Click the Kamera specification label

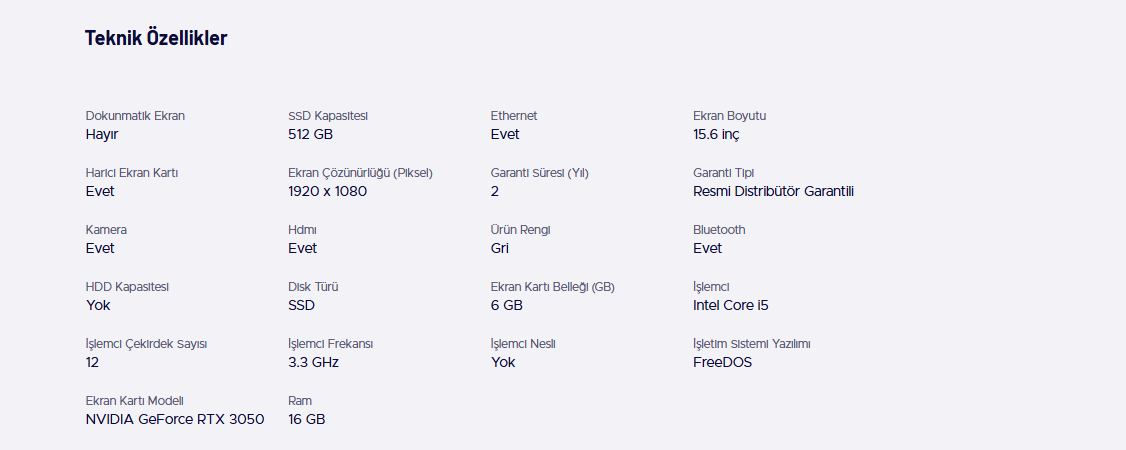tap(106, 230)
